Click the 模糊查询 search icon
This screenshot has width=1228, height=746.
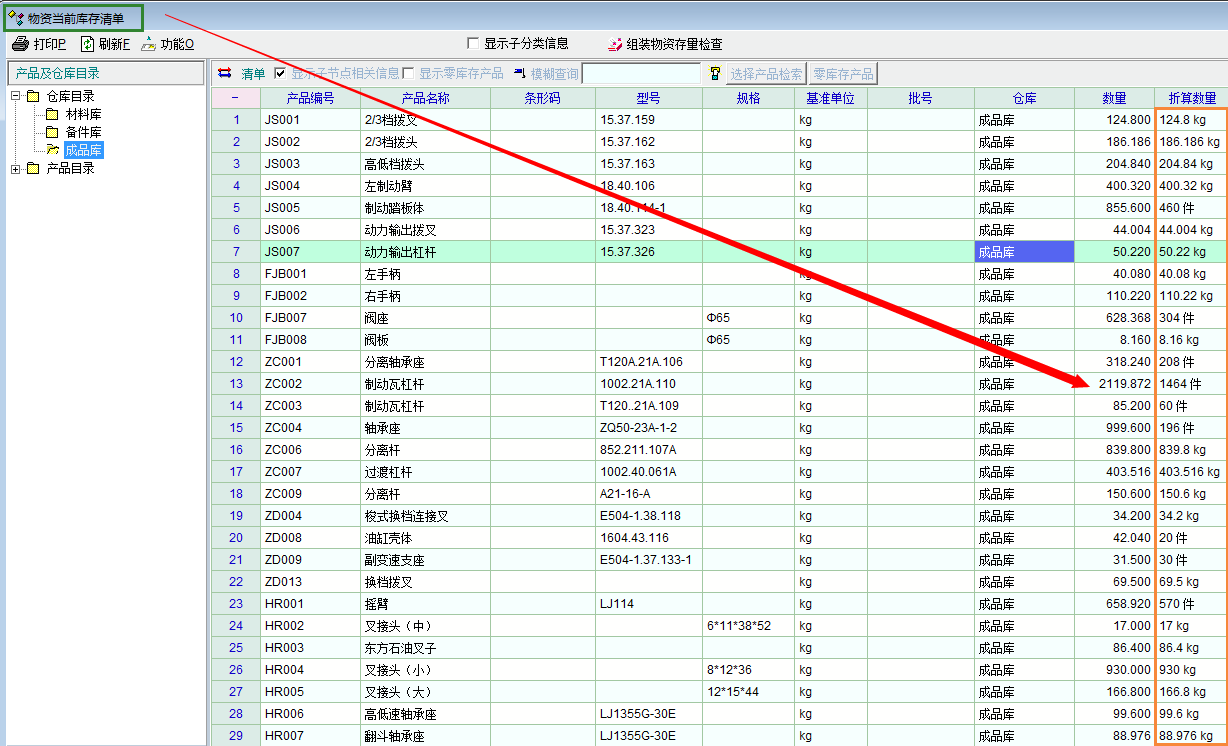[x=519, y=73]
